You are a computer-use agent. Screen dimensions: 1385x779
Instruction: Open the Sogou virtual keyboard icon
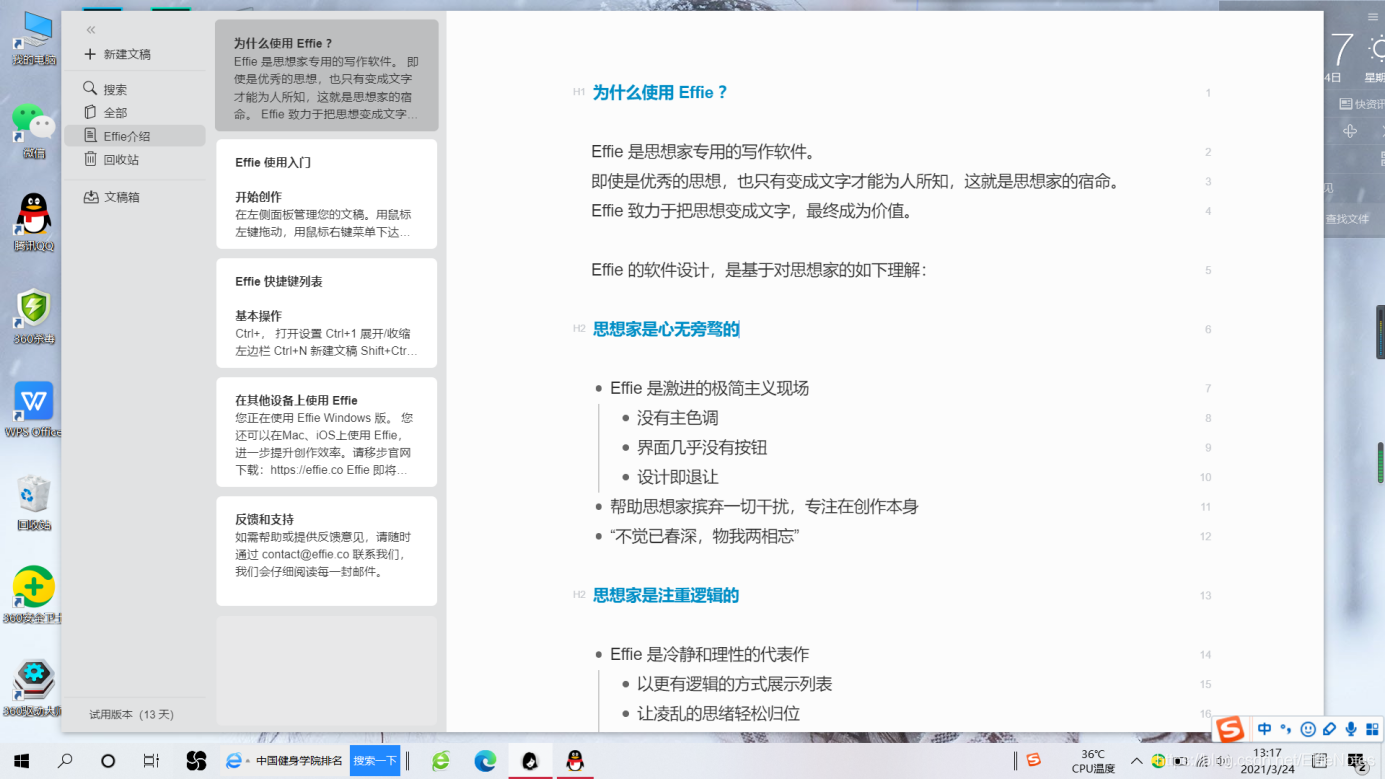(x=1373, y=730)
